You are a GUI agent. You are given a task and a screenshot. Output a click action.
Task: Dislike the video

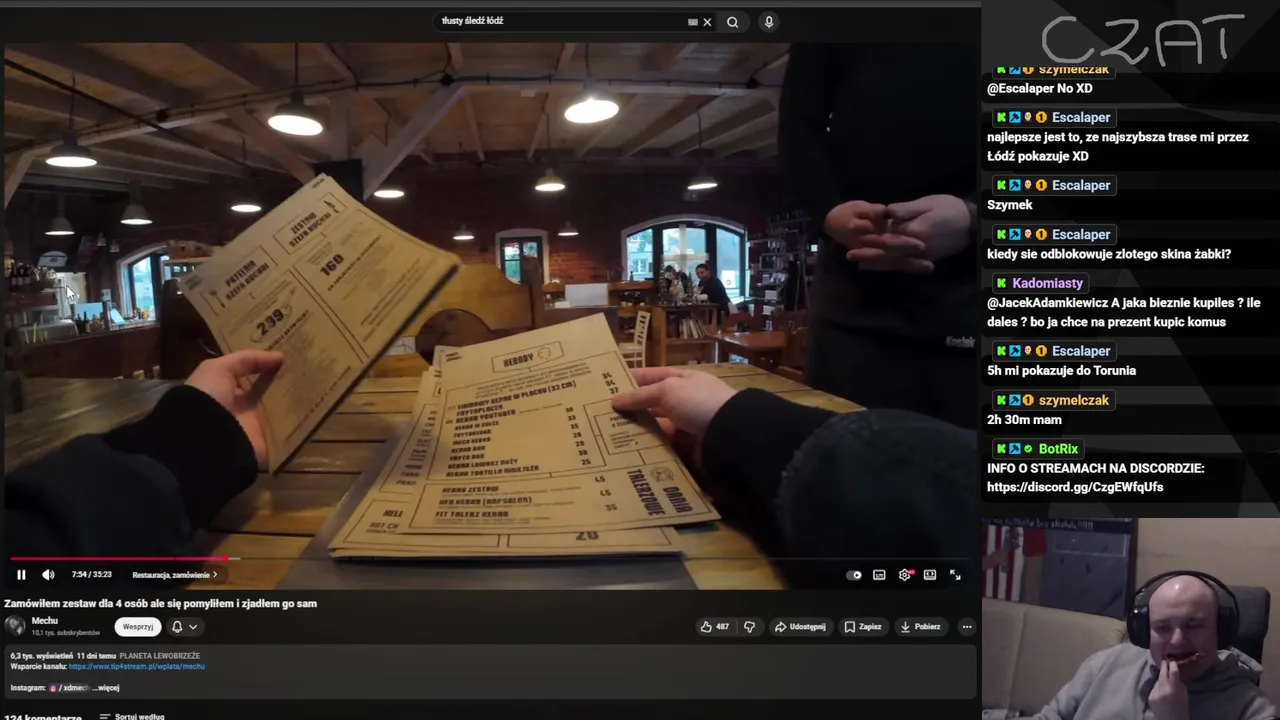[749, 627]
